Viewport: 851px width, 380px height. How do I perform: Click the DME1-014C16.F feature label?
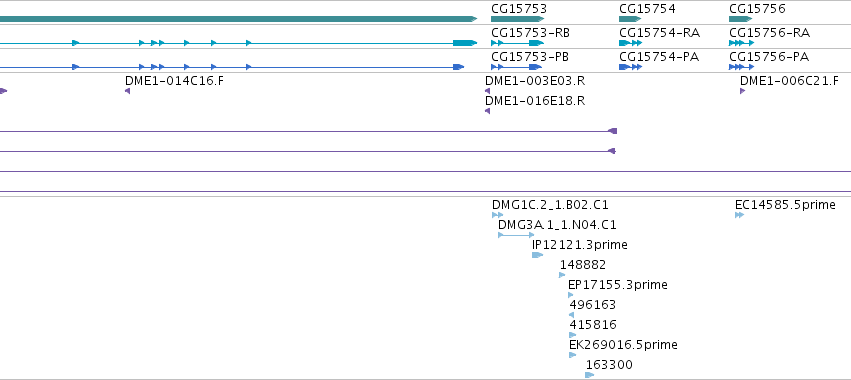(174, 80)
